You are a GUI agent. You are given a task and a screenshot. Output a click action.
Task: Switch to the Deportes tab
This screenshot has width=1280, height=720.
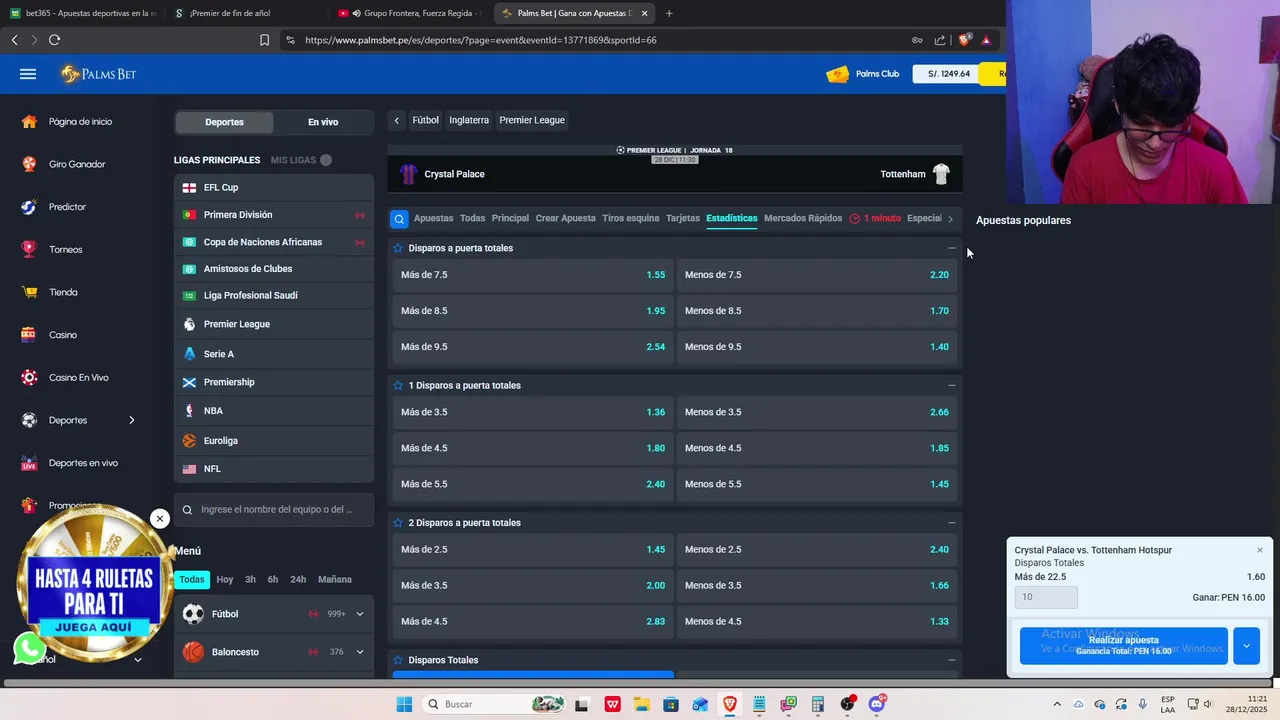[x=224, y=122]
